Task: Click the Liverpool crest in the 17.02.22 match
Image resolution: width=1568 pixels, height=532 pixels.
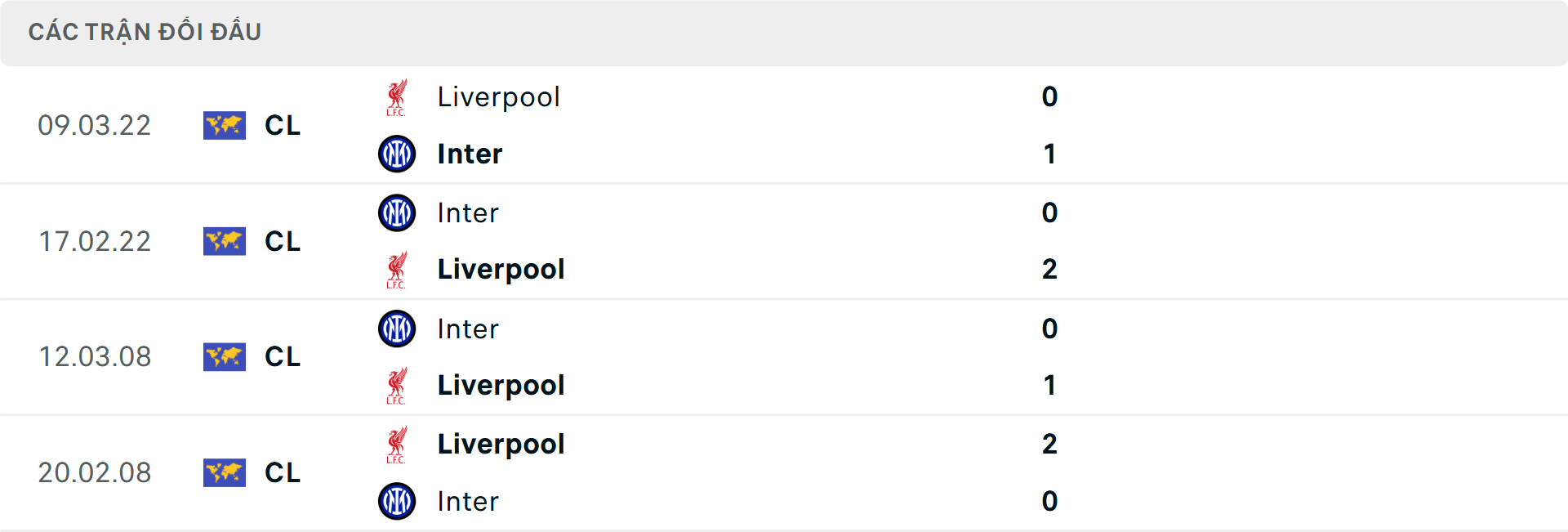Action: pyautogui.click(x=397, y=270)
